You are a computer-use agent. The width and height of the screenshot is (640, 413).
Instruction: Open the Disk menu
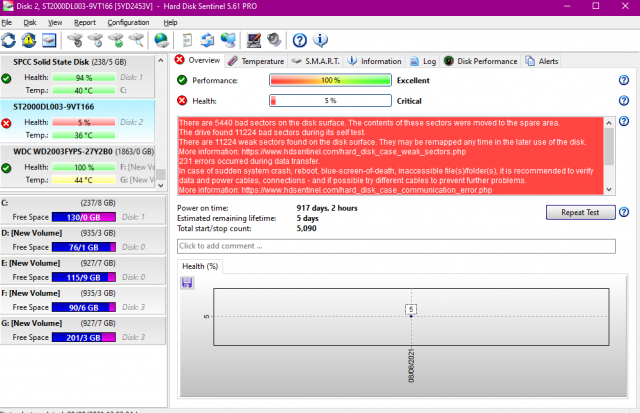point(30,21)
